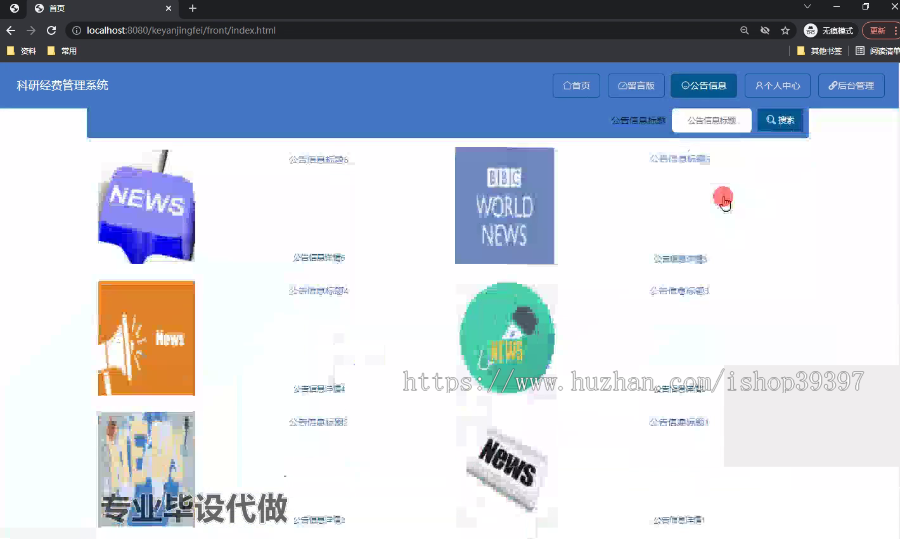Open the 常用 bookmarks folder
Image resolution: width=900 pixels, height=539 pixels.
point(62,51)
